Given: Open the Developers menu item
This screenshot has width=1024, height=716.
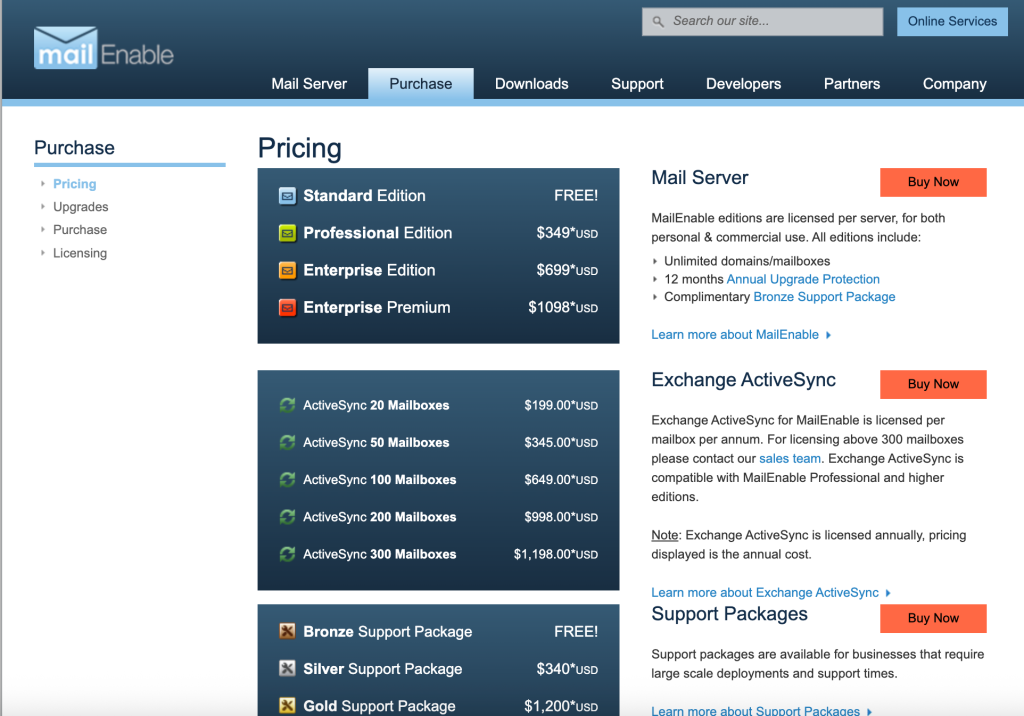Looking at the screenshot, I should tap(743, 84).
